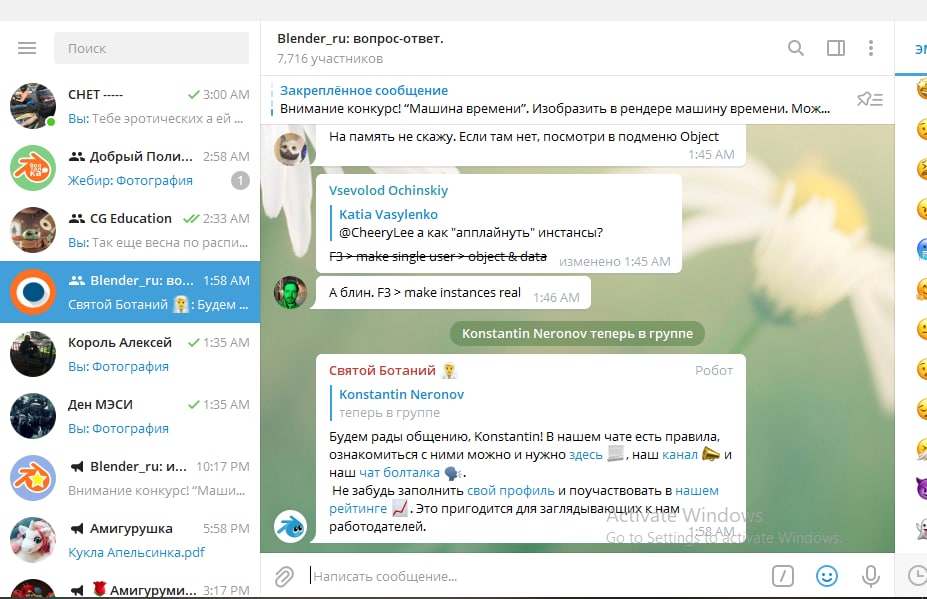Viewport: 927px width, 599px height.
Task: Open recent emoji clock icon
Action: coord(918,575)
